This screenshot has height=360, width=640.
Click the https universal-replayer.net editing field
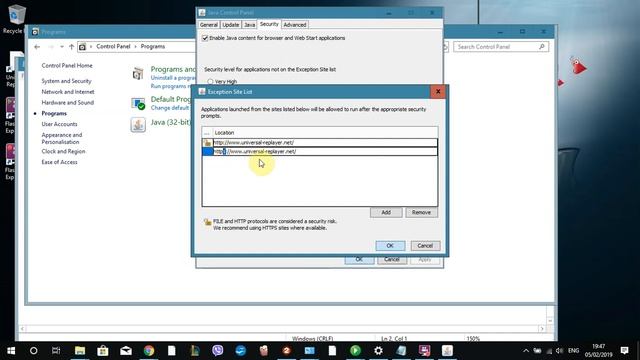pos(325,151)
